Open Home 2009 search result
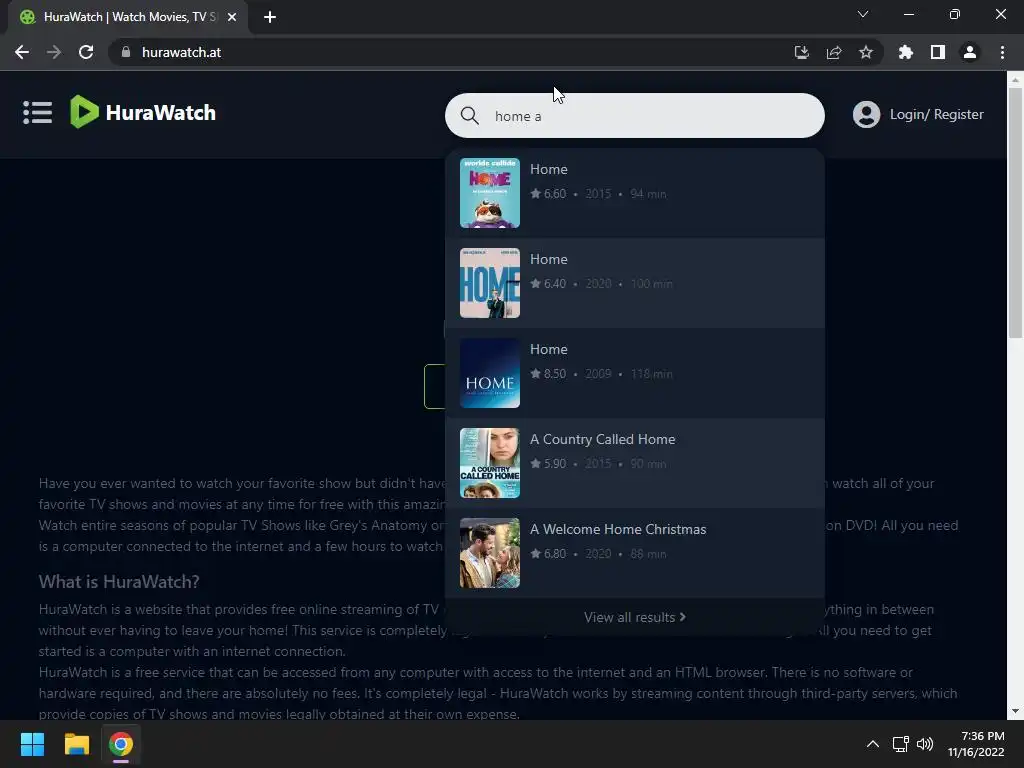Screen dimensions: 1024x768 tap(634, 373)
